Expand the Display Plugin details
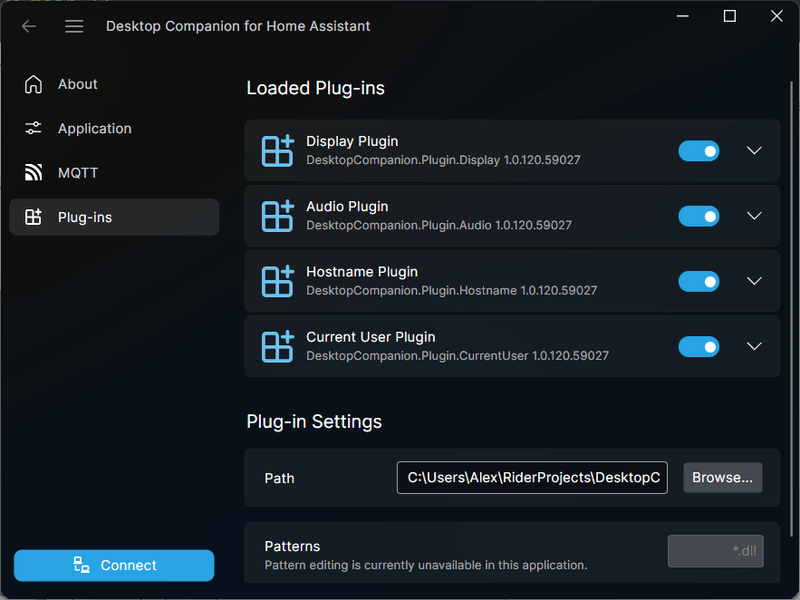The image size is (800, 600). click(754, 151)
